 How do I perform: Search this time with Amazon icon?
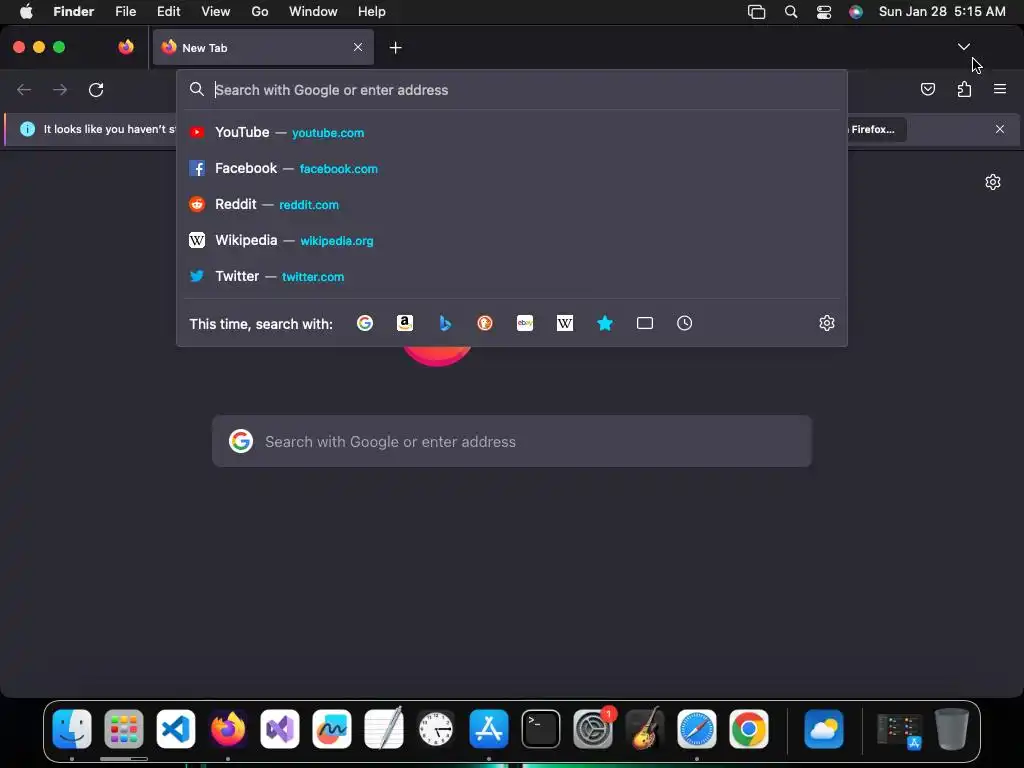pyautogui.click(x=405, y=323)
